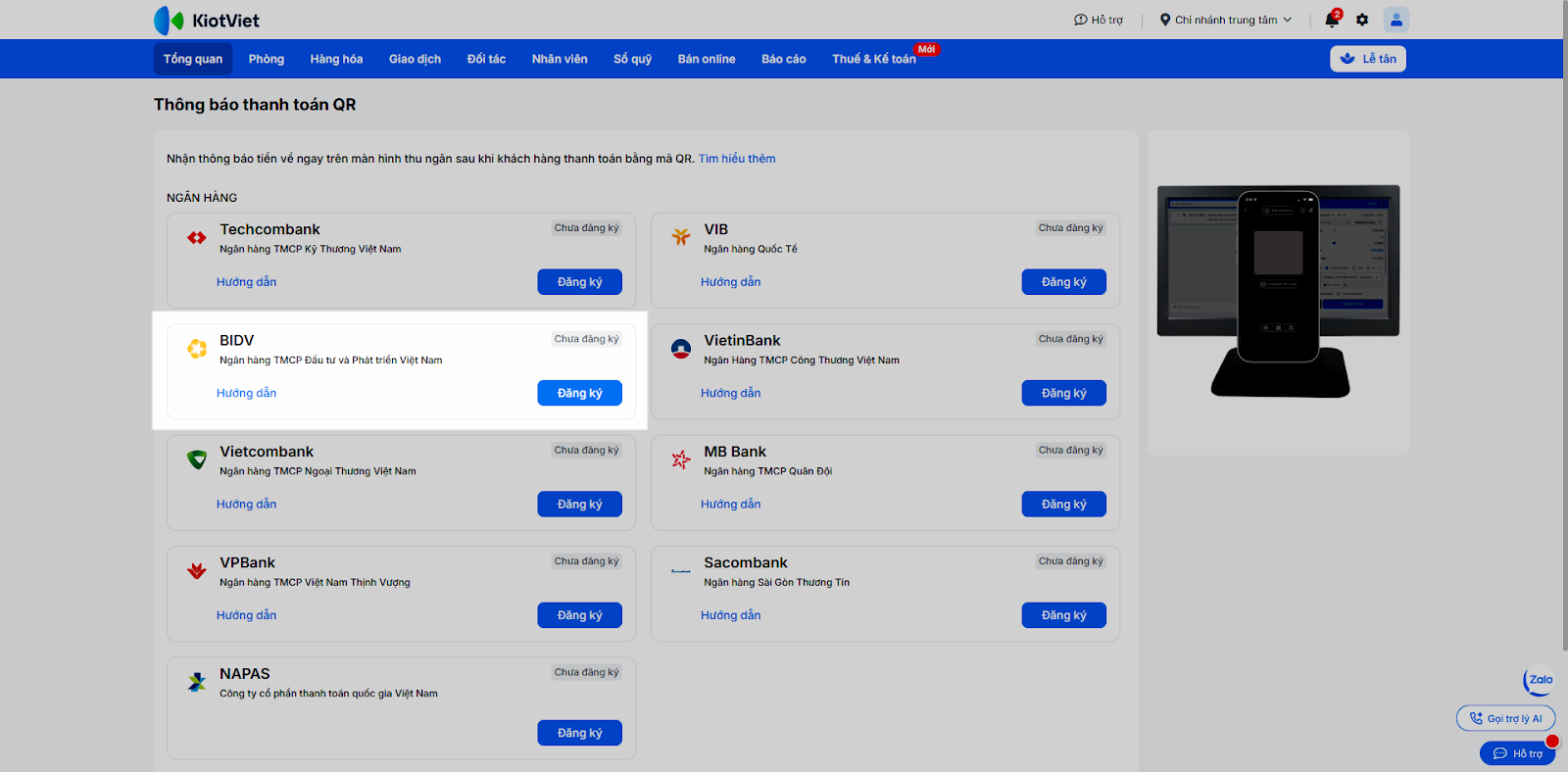Click the KiotViet logo
The image size is (1568, 772).
[x=207, y=20]
